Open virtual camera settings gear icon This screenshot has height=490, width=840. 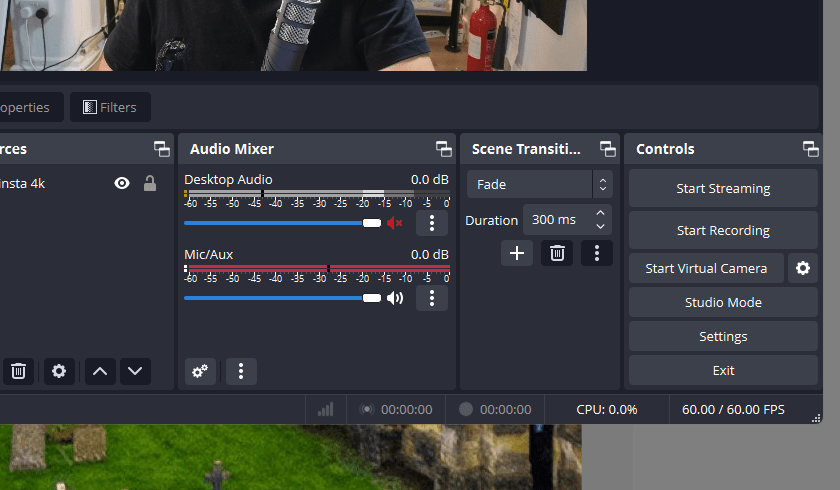pyautogui.click(x=802, y=268)
